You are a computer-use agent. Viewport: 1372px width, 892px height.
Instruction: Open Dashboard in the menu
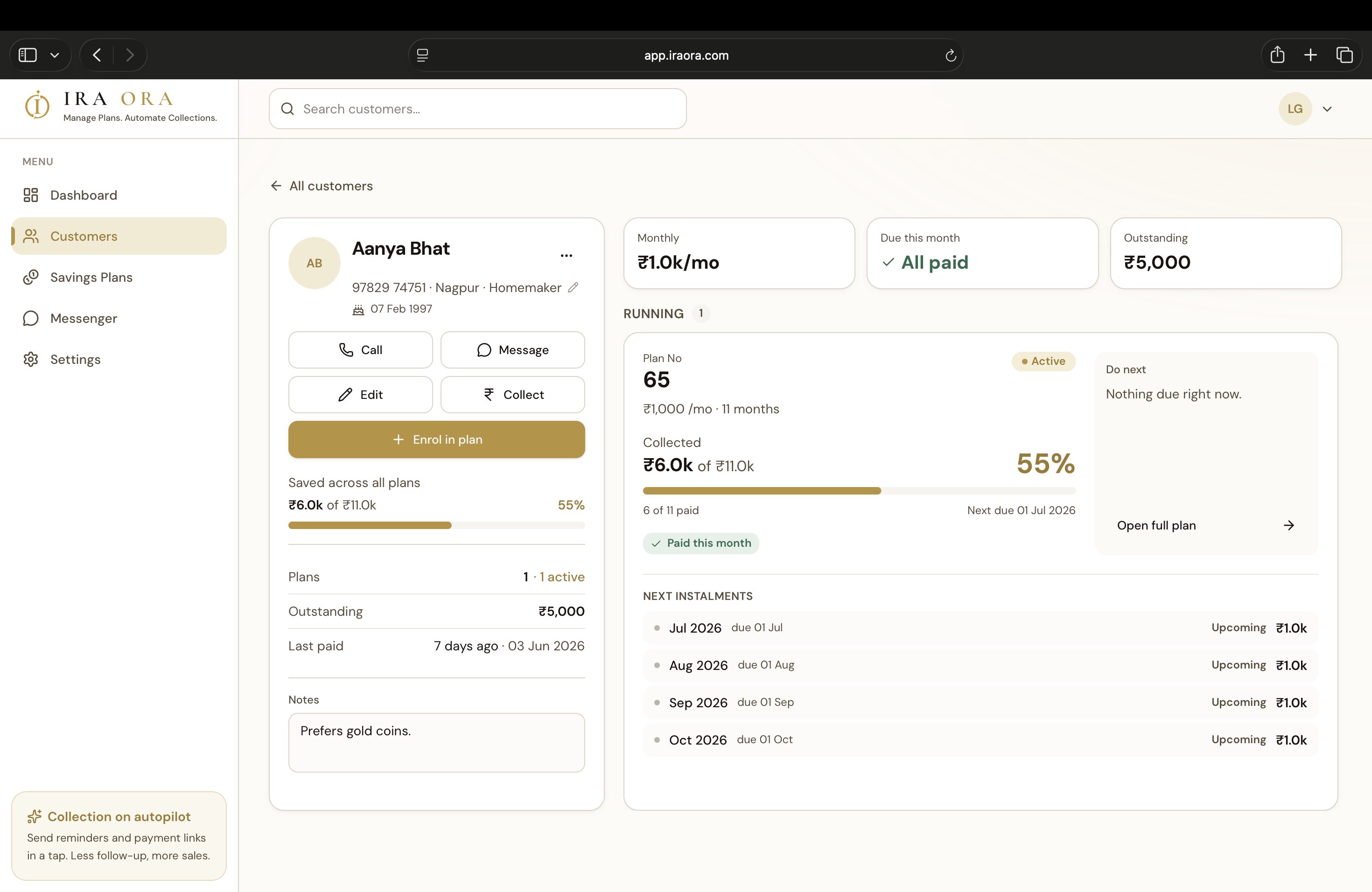tap(119, 195)
